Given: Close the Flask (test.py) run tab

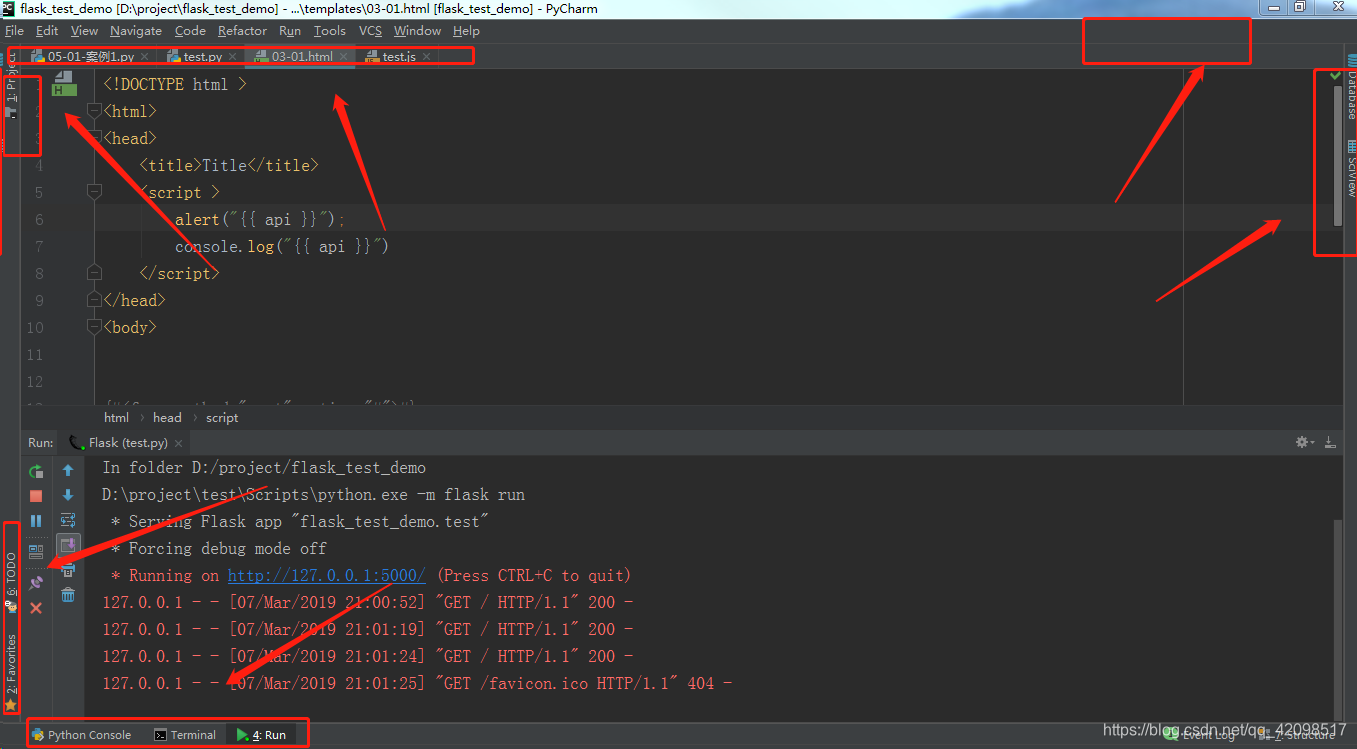Looking at the screenshot, I should click(178, 443).
